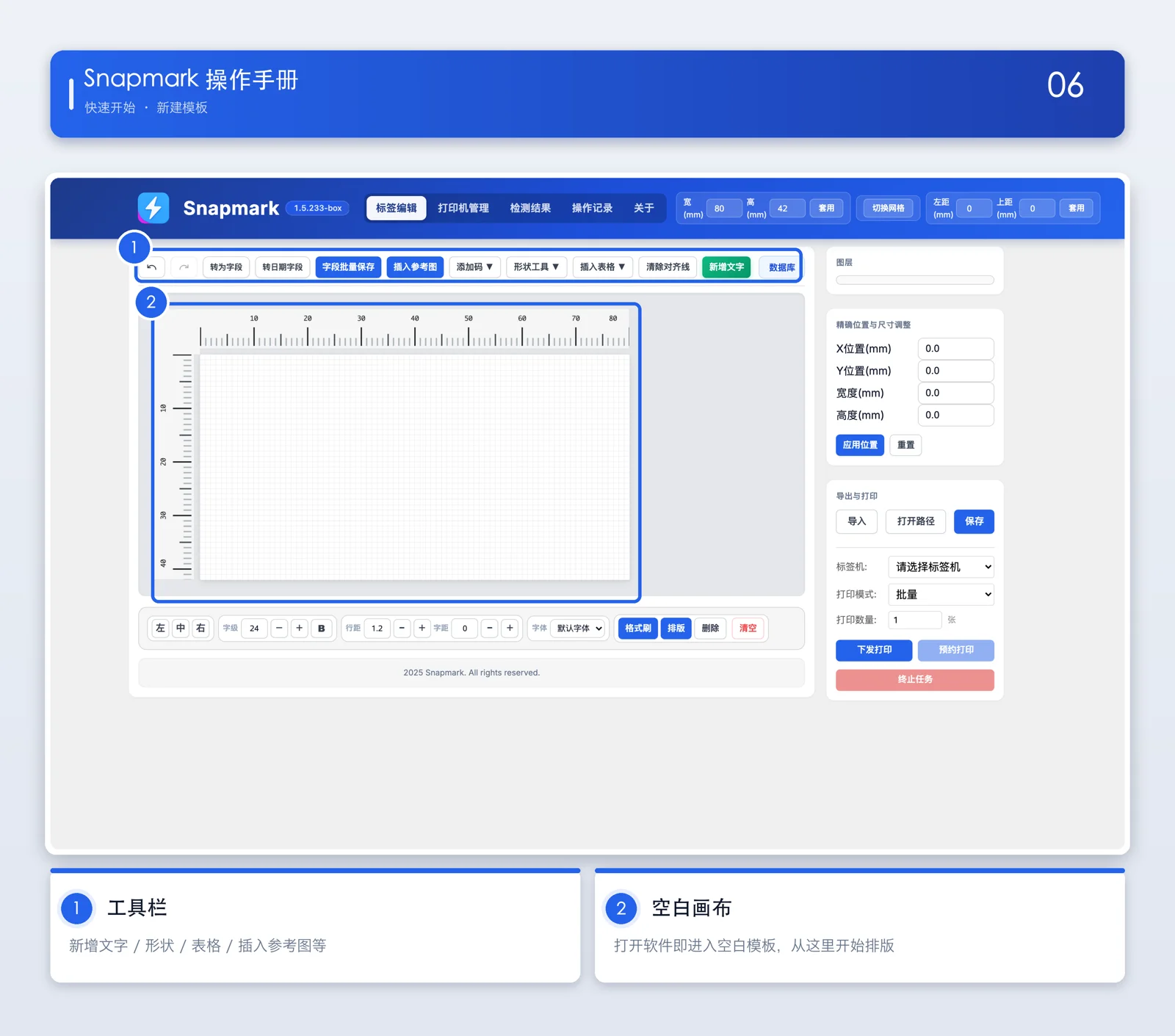
Task: Click the 下发打印 print button
Action: tap(875, 651)
